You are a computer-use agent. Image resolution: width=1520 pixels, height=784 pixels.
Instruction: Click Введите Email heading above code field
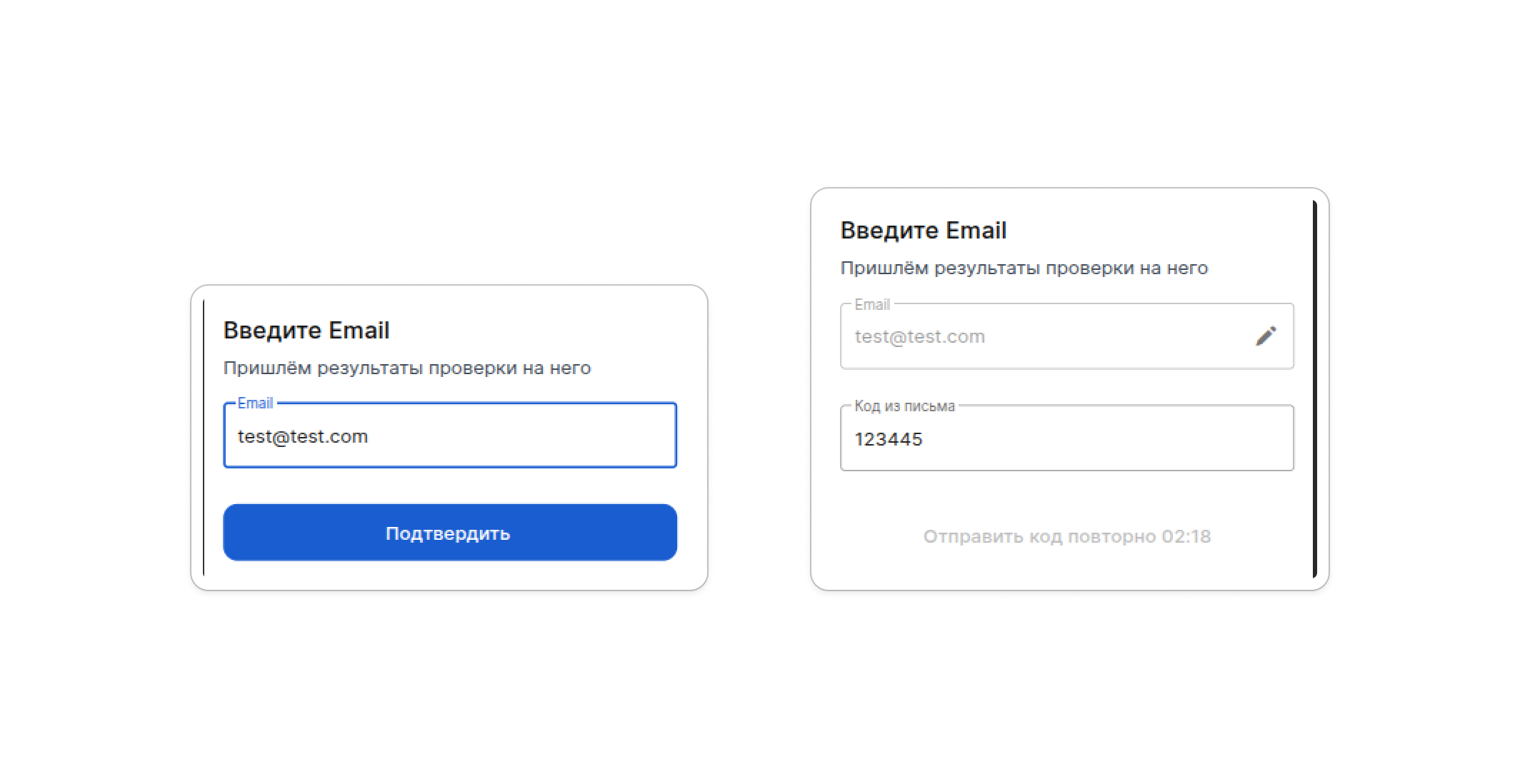pos(924,230)
